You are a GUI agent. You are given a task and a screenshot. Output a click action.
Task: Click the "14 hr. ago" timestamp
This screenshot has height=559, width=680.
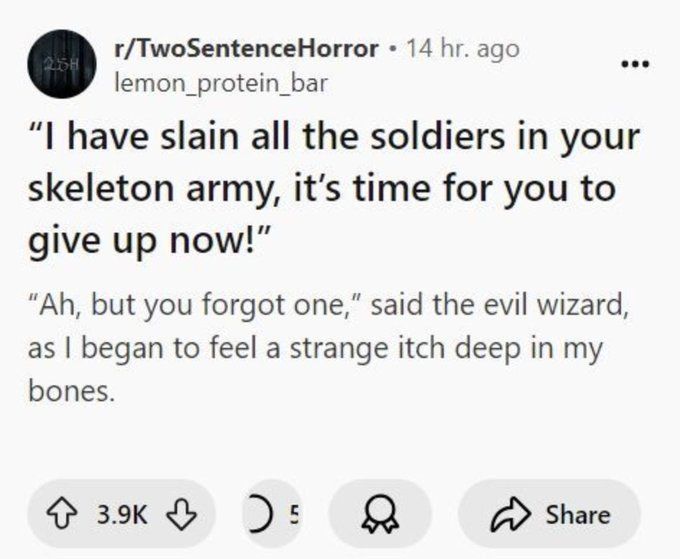coord(463,48)
